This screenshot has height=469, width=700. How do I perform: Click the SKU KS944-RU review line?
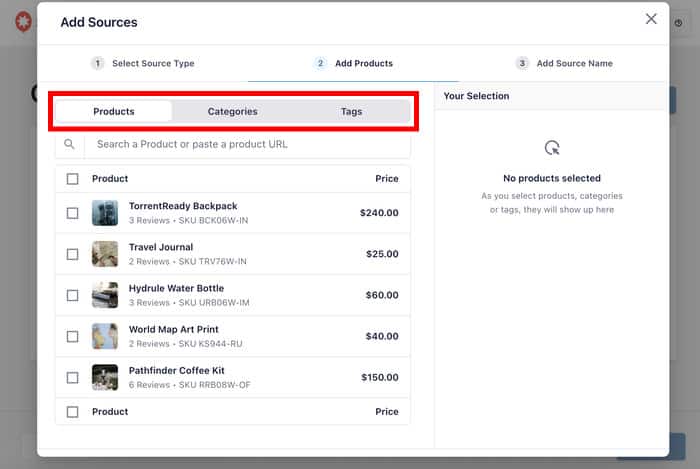pyautogui.click(x=185, y=344)
